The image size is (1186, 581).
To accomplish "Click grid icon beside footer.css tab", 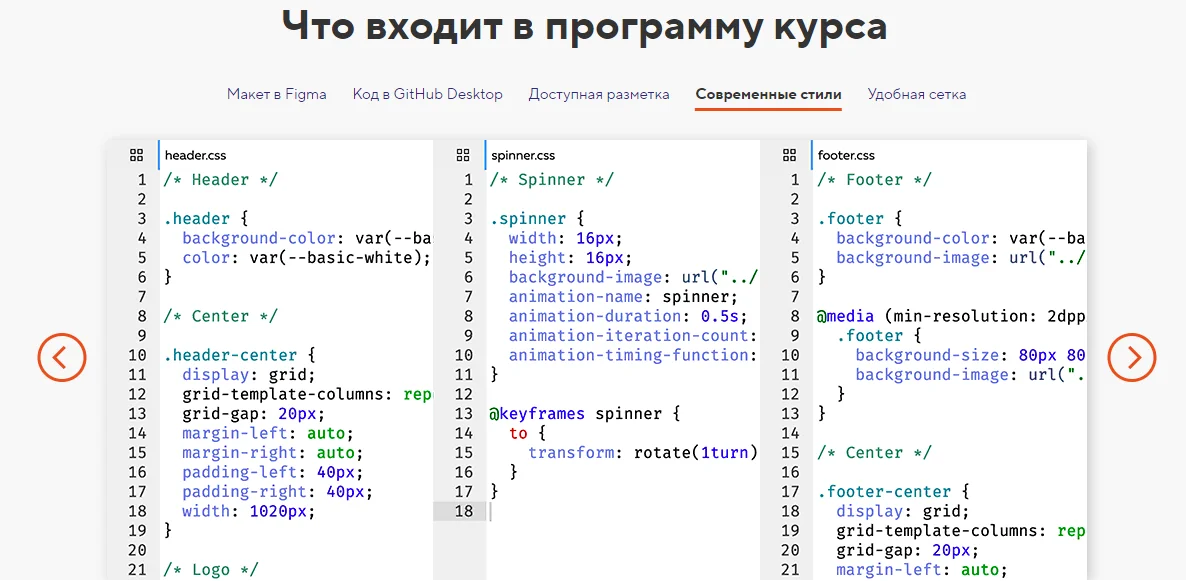I will click(789, 155).
